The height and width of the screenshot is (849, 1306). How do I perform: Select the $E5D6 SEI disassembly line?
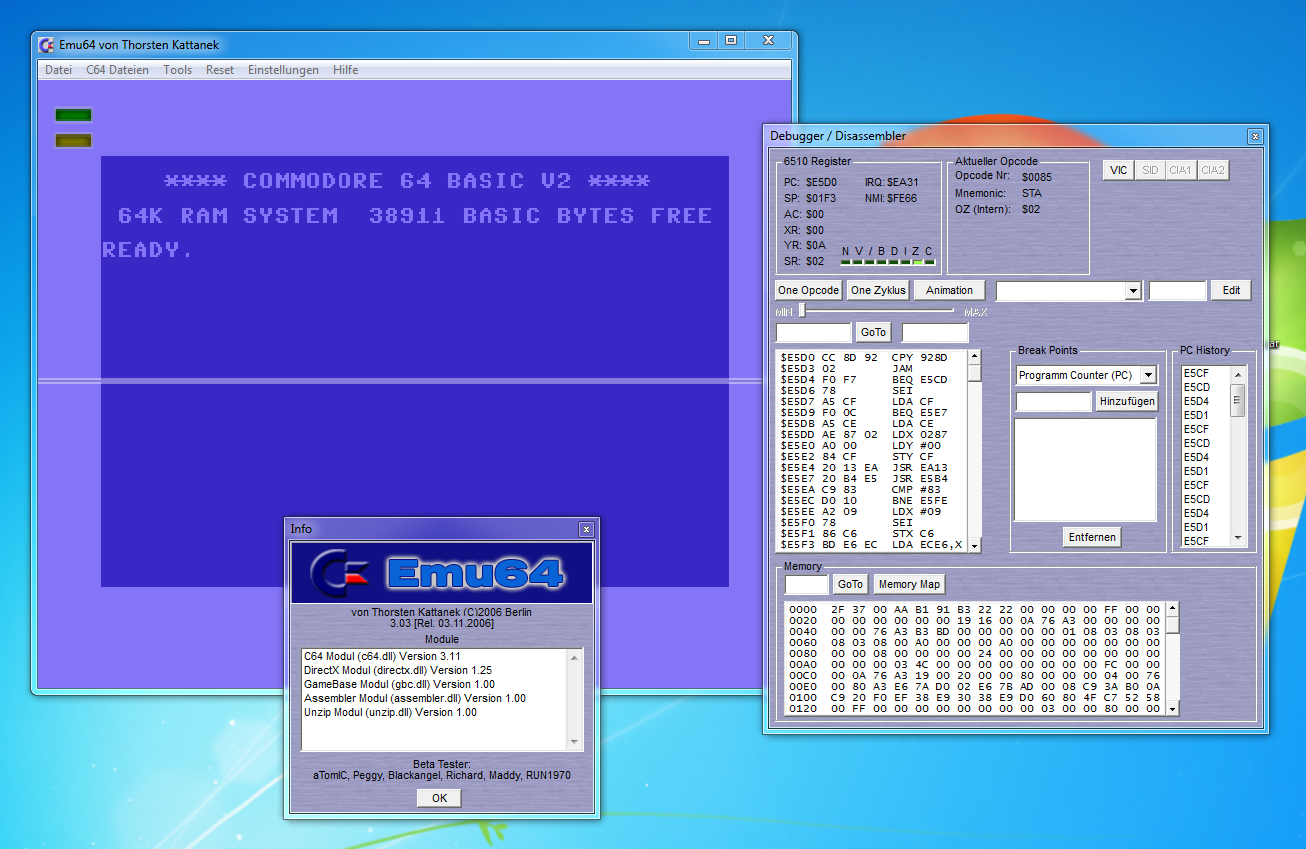[x=871, y=390]
